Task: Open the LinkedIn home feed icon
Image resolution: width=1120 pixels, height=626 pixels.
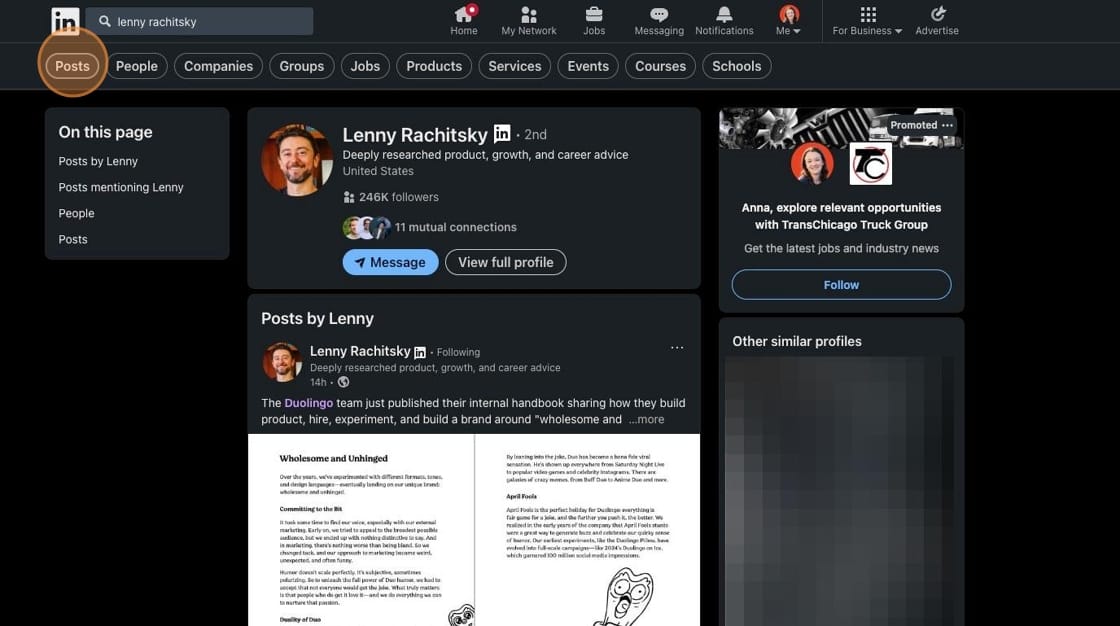Action: (x=463, y=15)
